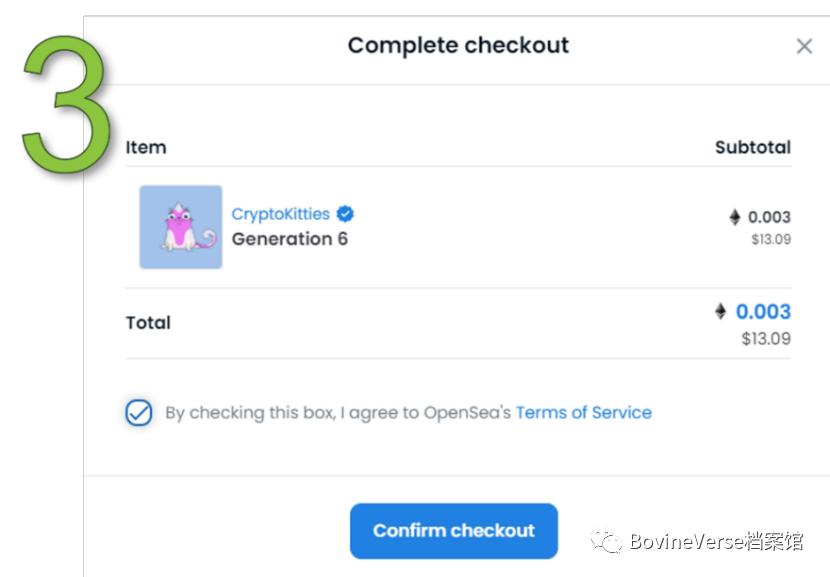
Task: Select the Generation 6 item name
Action: (289, 239)
